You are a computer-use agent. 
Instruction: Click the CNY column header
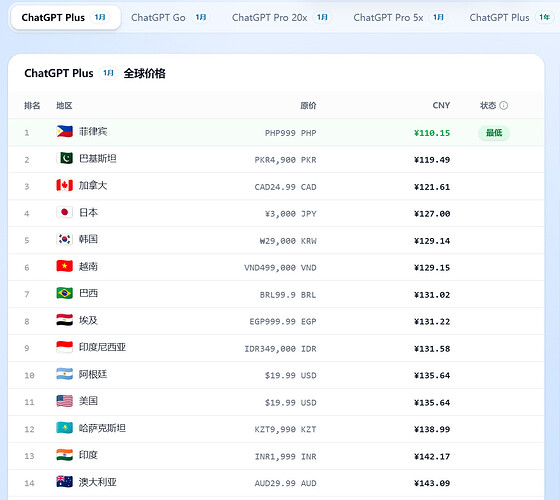pyautogui.click(x=441, y=105)
